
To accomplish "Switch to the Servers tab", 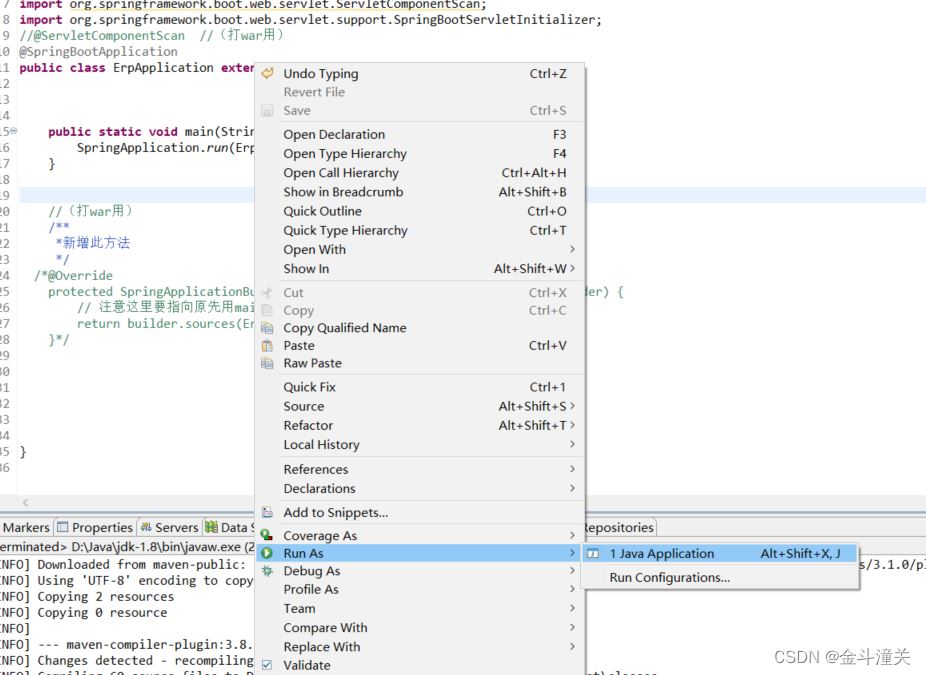I will tap(169, 527).
